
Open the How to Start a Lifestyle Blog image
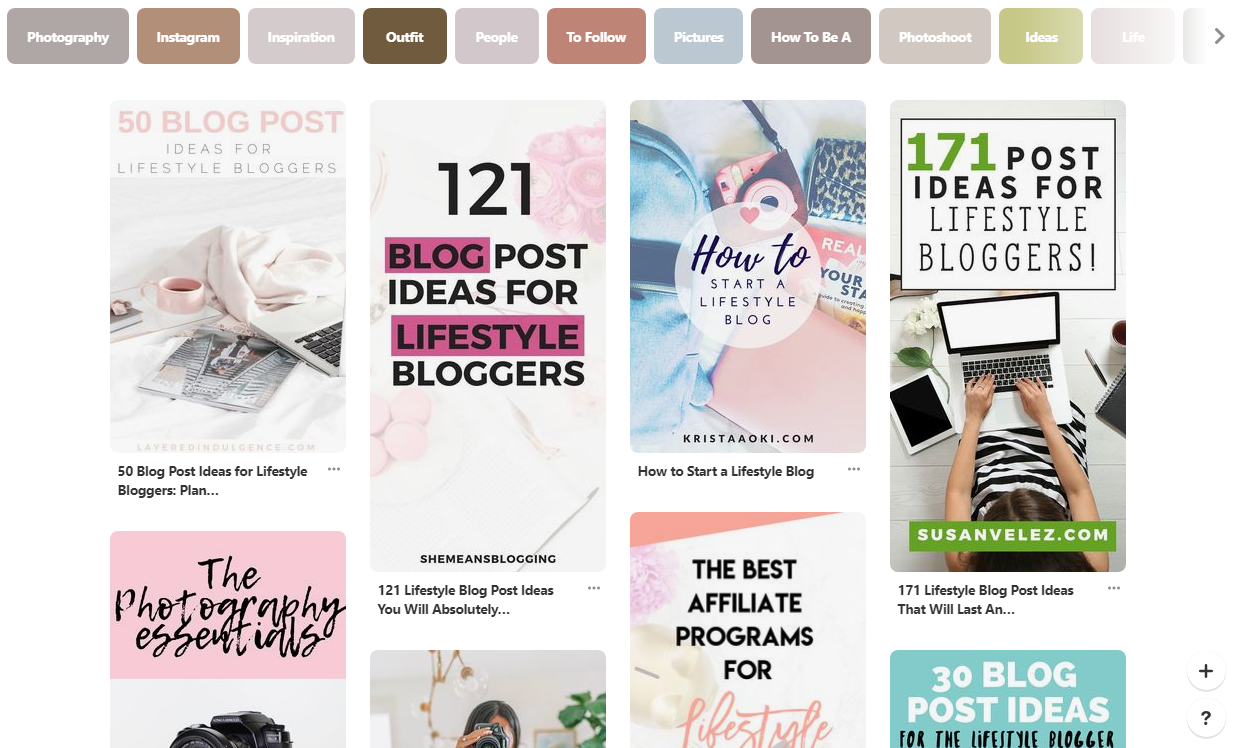(x=748, y=276)
